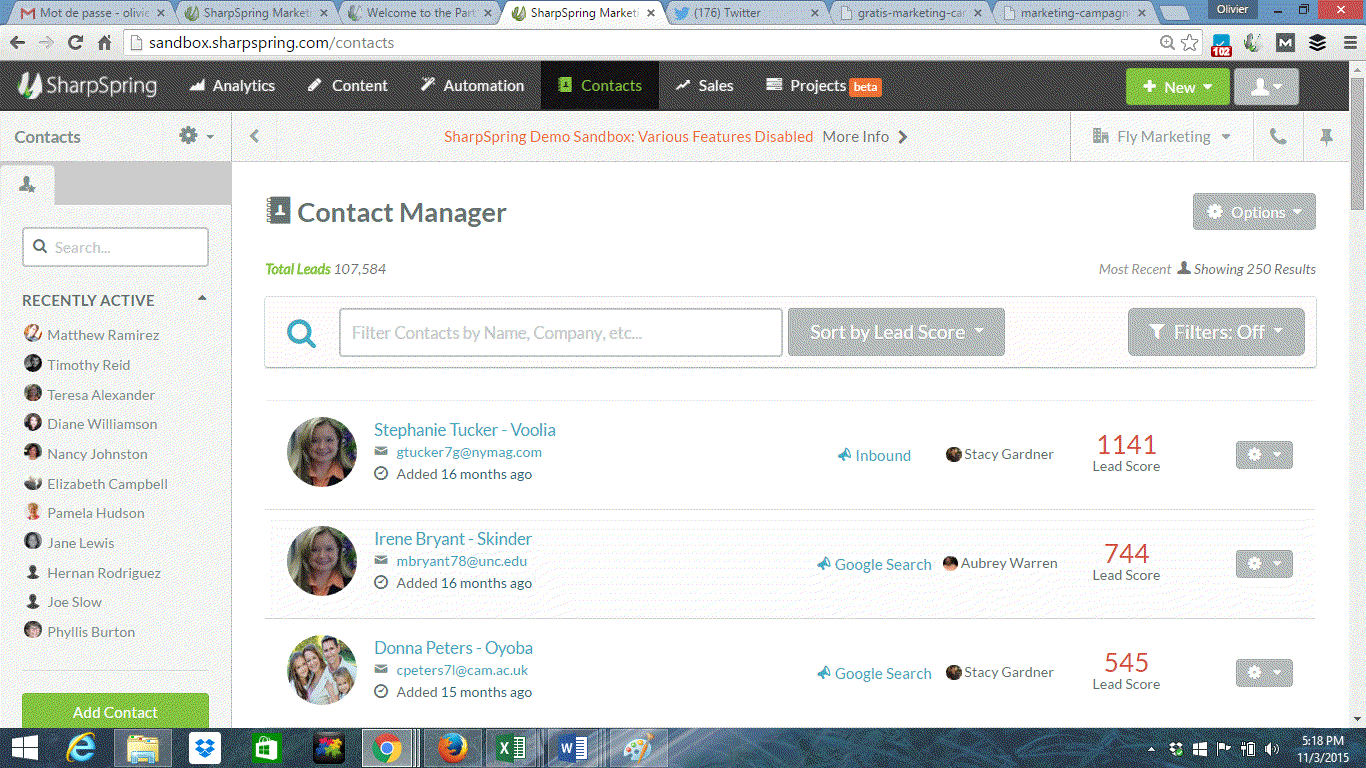The height and width of the screenshot is (768, 1366).
Task: Click the gear icon on Donna Peters' row
Action: (1263, 672)
